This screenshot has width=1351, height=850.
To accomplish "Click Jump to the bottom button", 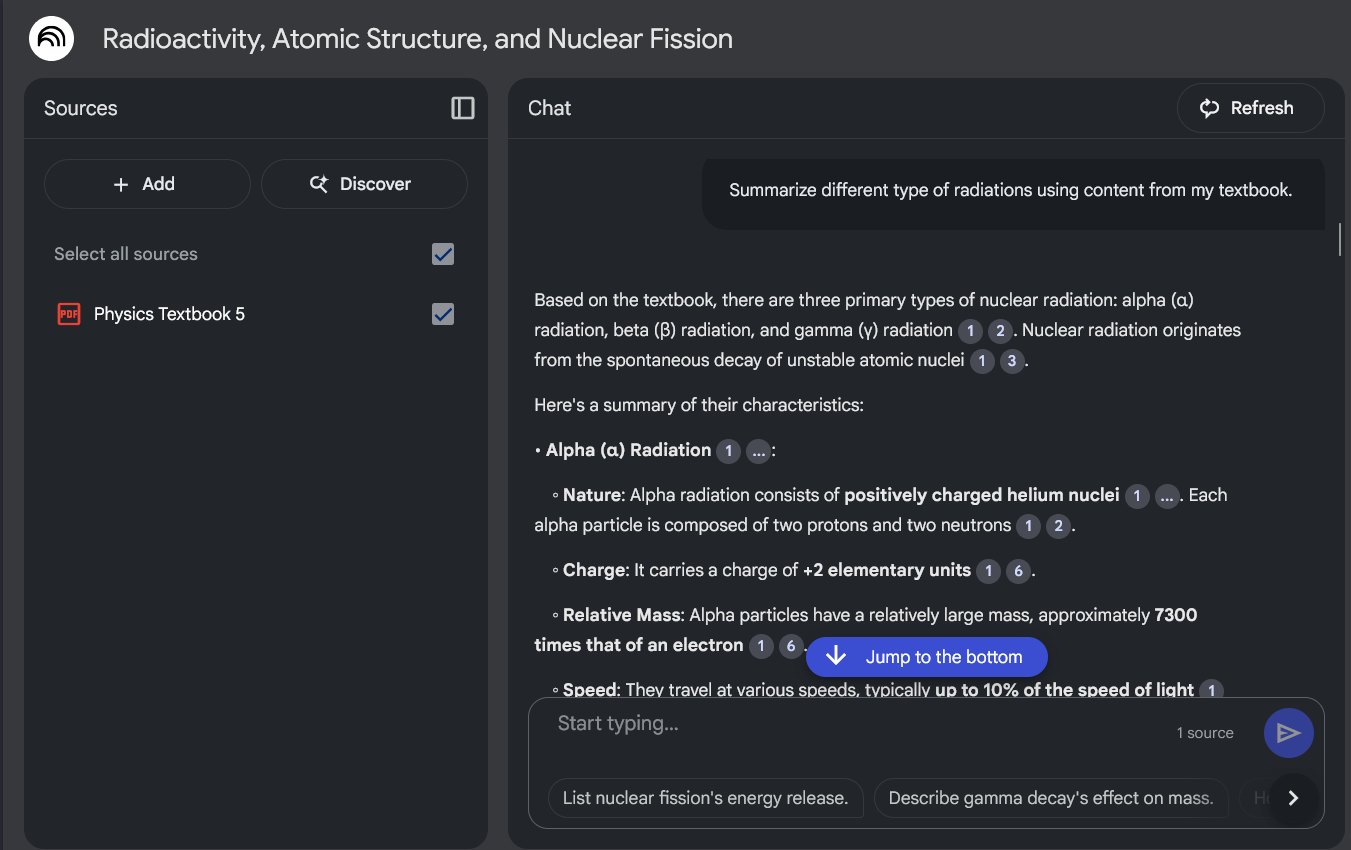I will (x=927, y=657).
